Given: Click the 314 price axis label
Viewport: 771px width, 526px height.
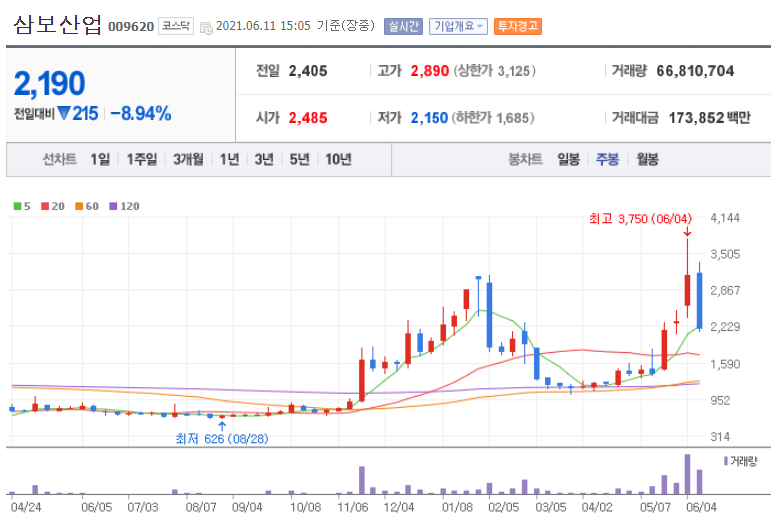Looking at the screenshot, I should 720,437.
